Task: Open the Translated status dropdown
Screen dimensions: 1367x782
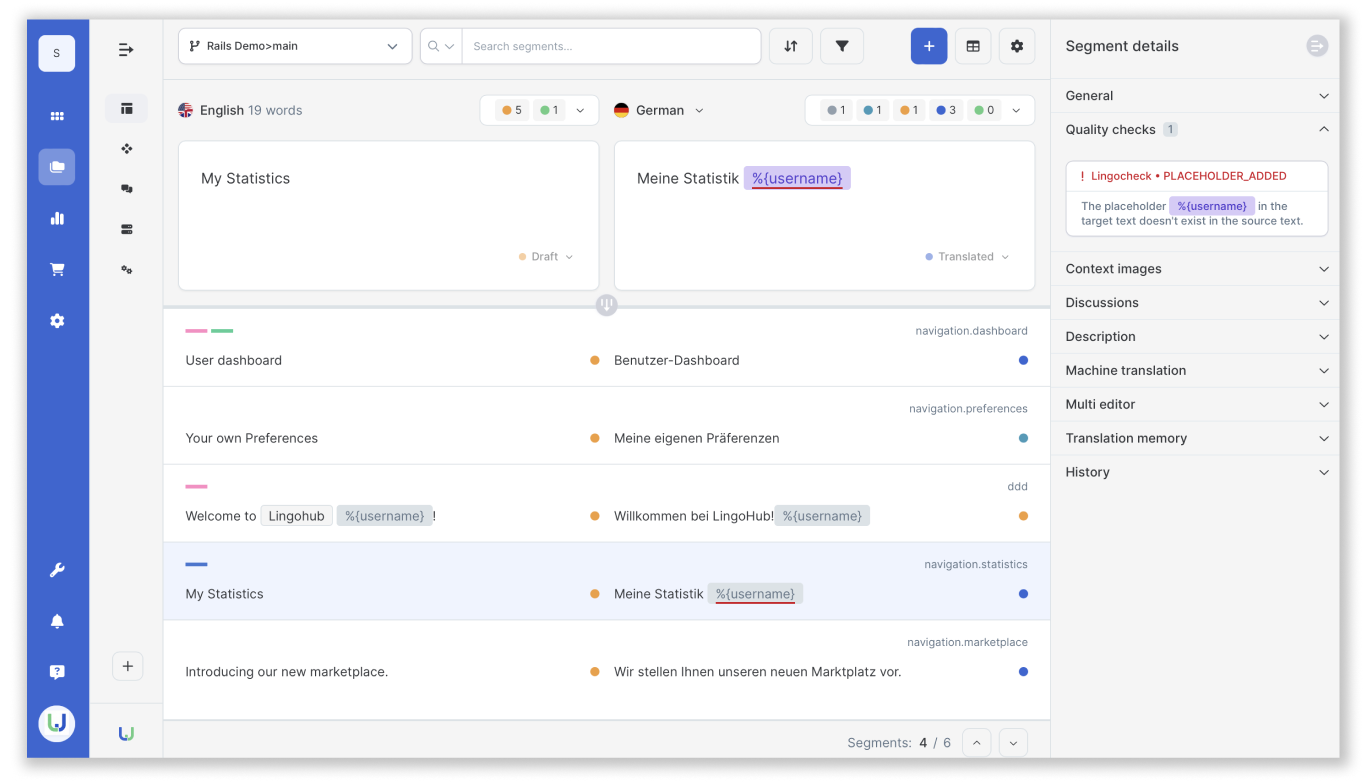Action: [967, 257]
